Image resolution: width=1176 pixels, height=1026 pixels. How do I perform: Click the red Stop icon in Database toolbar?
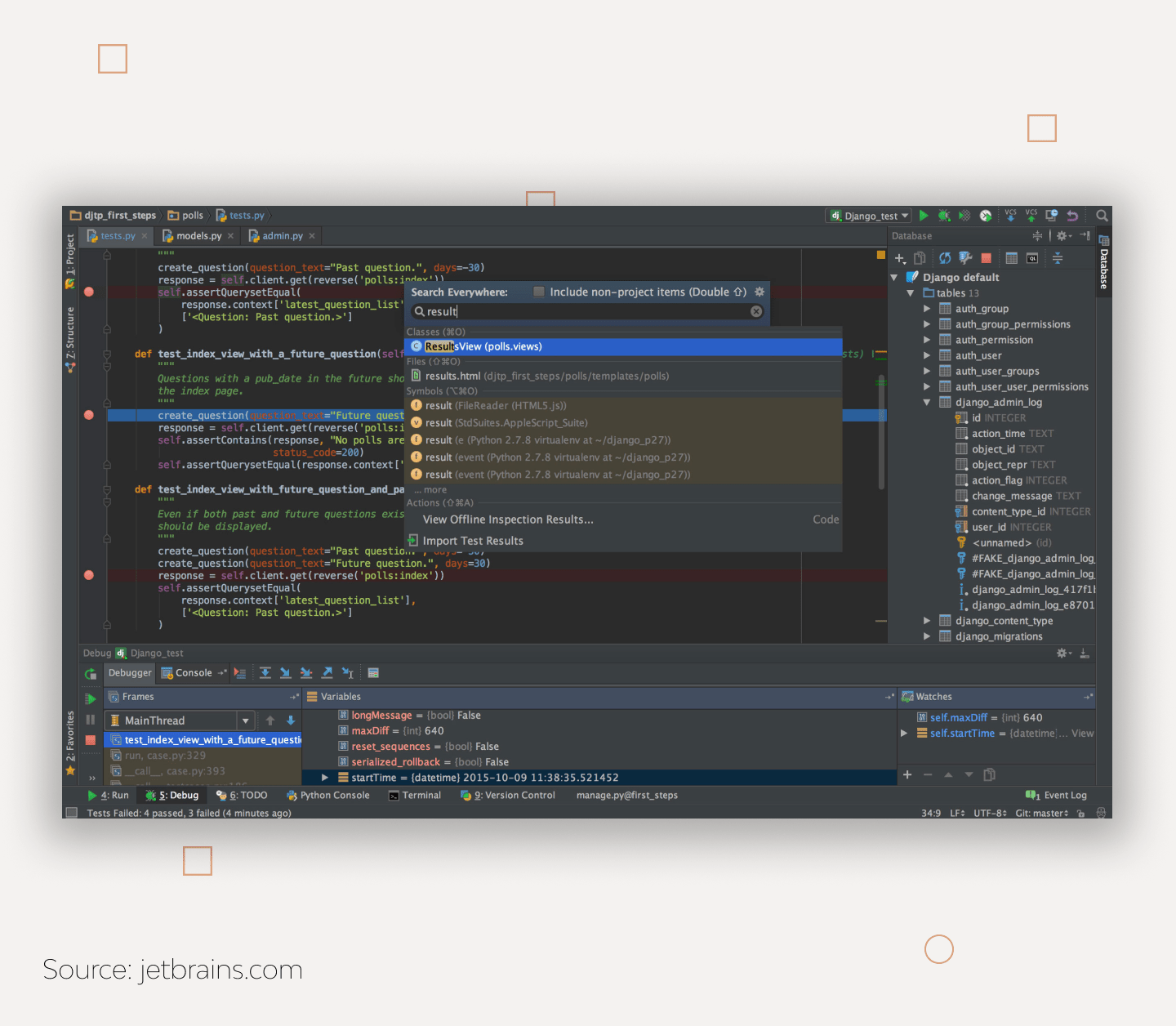[986, 258]
